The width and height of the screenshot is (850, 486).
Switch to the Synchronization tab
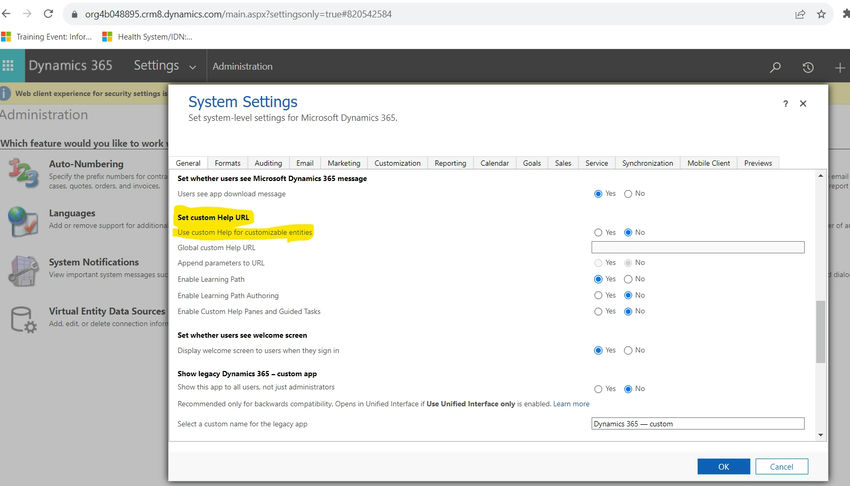pos(647,163)
